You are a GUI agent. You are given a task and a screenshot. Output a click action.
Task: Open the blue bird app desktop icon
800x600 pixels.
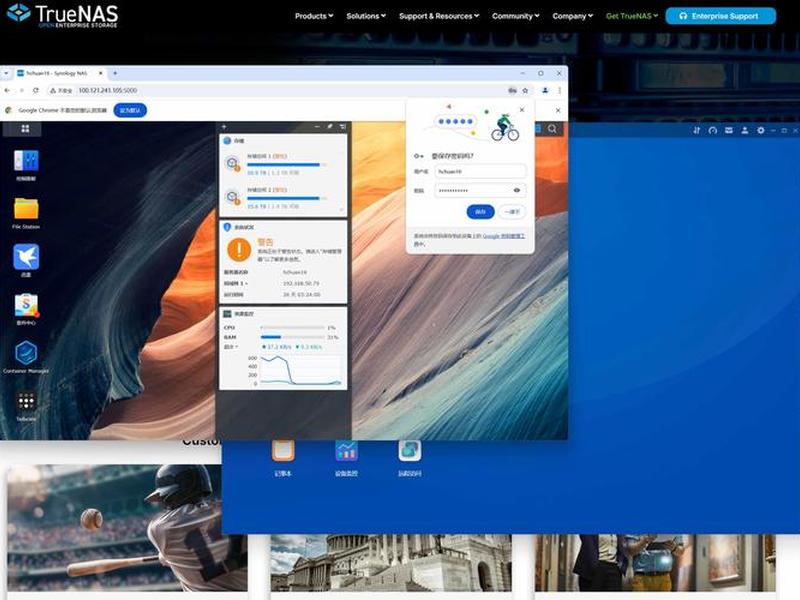[x=26, y=257]
